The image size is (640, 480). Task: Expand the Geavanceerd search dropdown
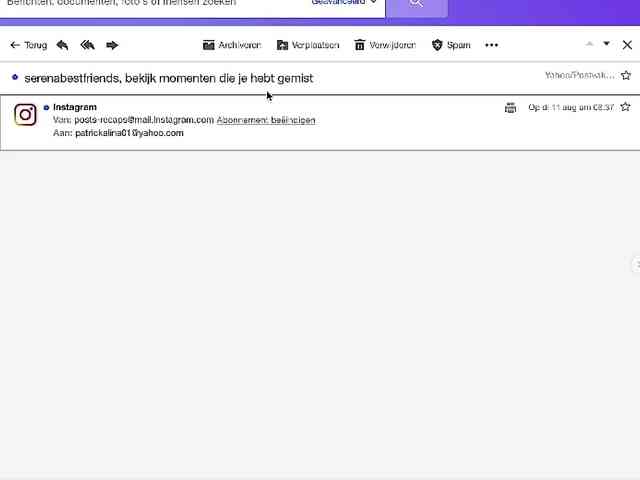pos(344,2)
